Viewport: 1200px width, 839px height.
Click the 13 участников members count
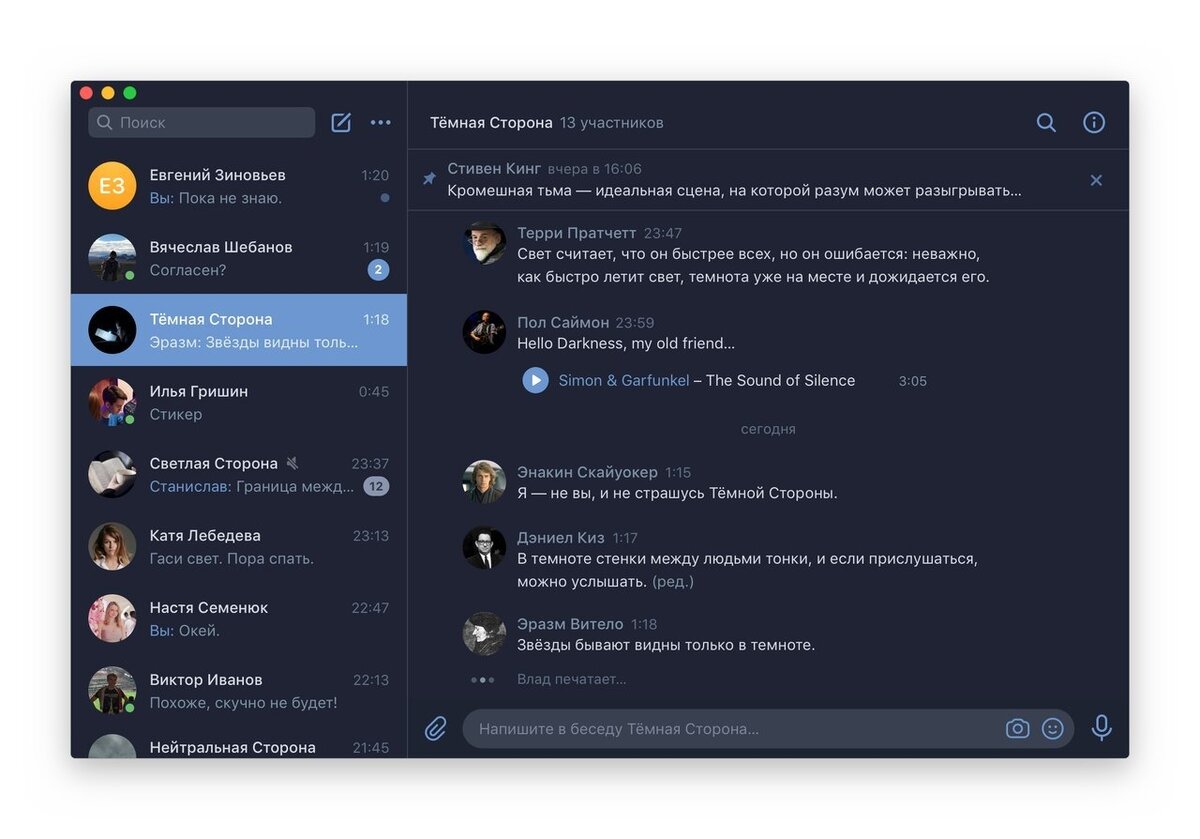pos(612,122)
